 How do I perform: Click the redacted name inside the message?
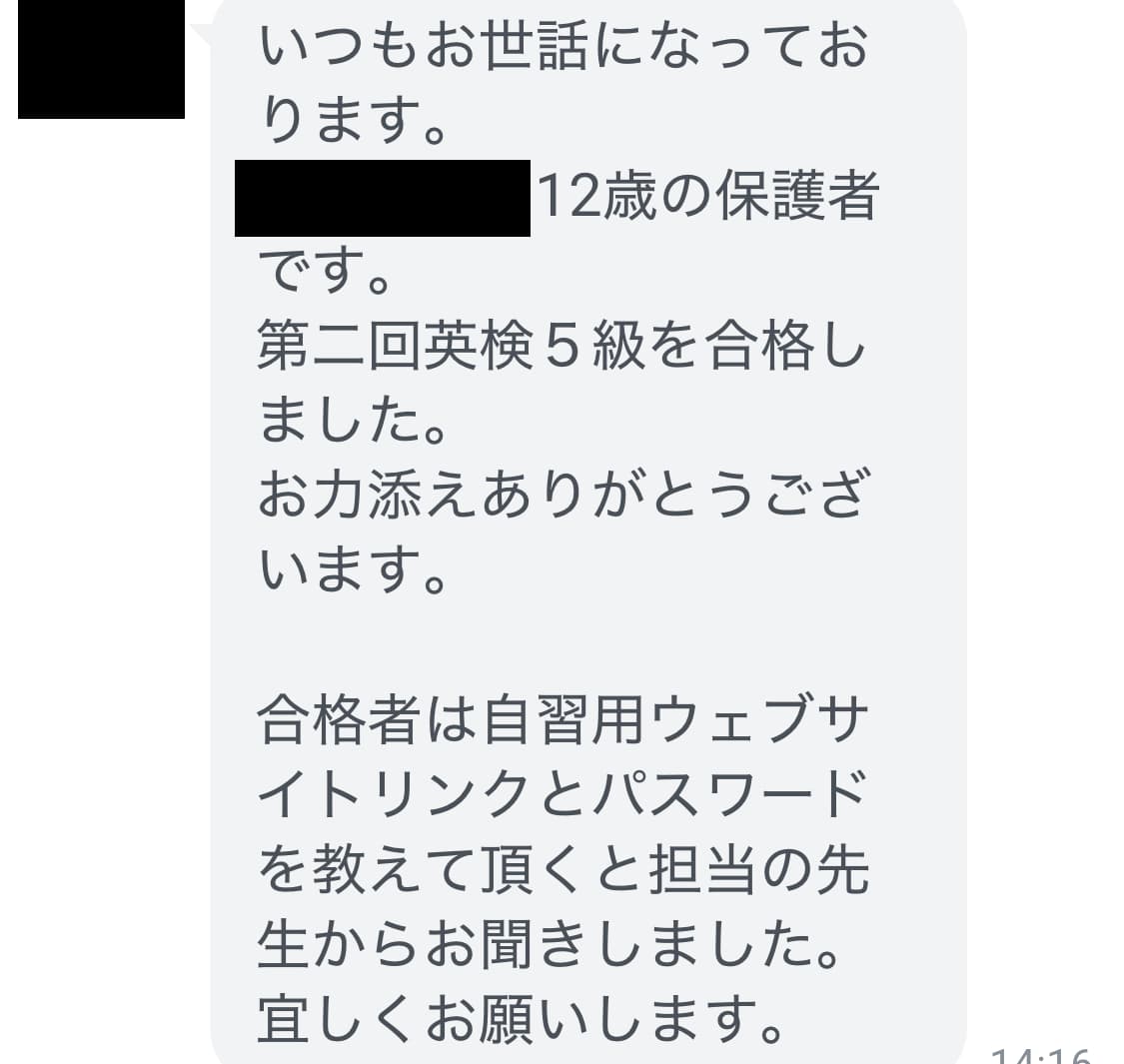tap(382, 198)
